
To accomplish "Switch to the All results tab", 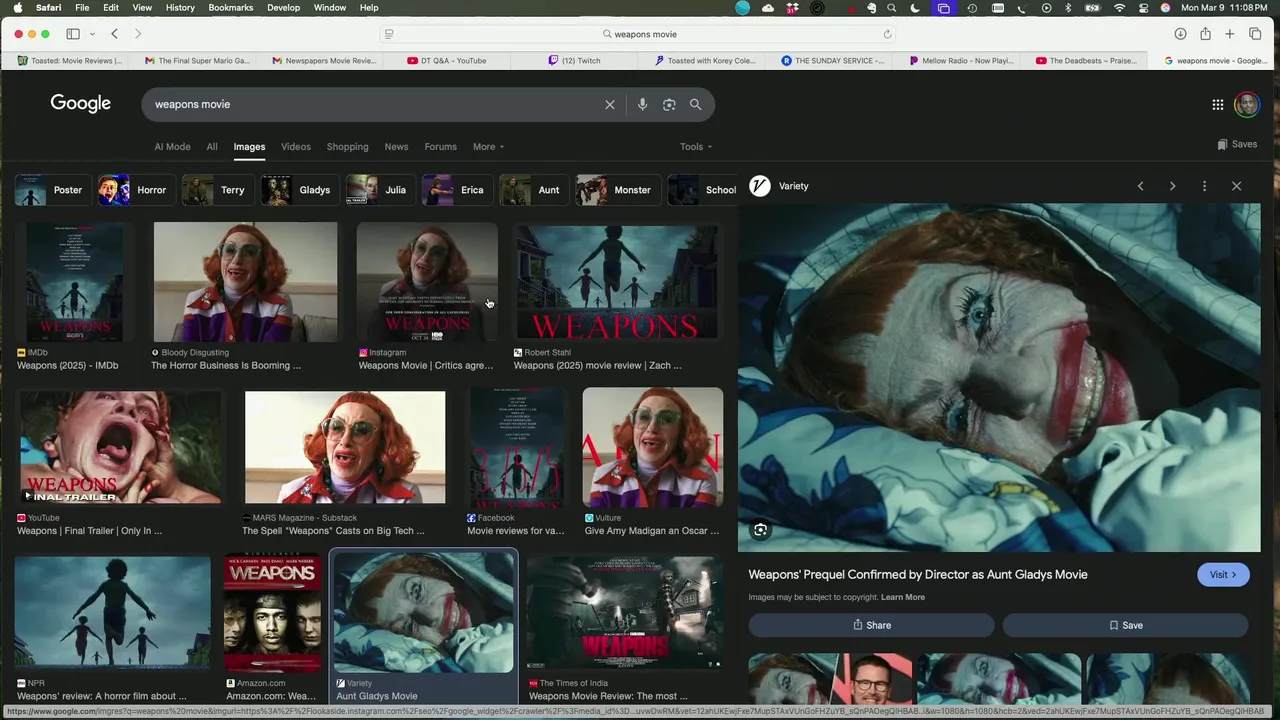I will pos(212,147).
